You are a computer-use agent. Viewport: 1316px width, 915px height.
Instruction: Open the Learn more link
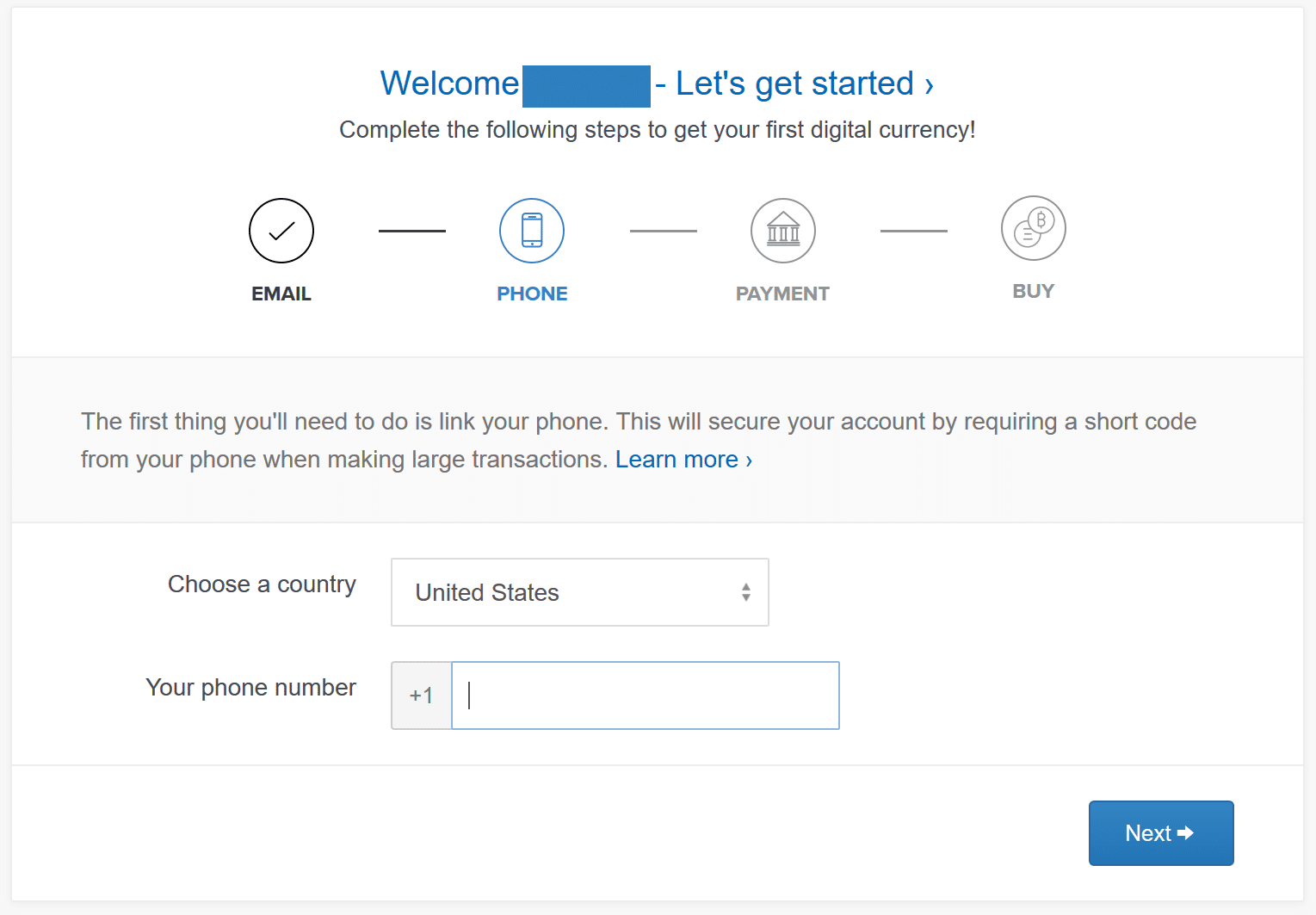pos(683,459)
